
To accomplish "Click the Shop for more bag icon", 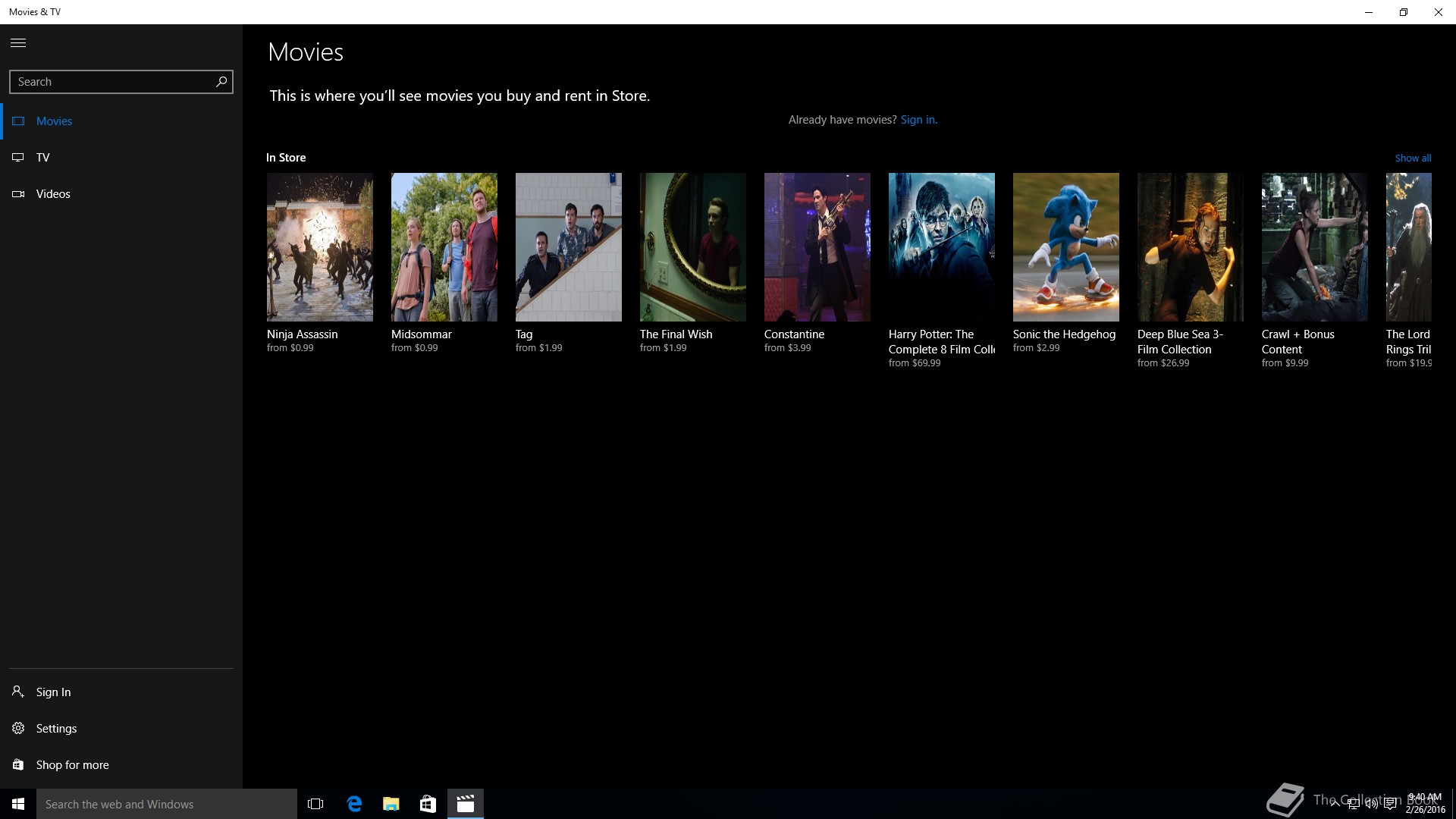I will pyautogui.click(x=18, y=764).
